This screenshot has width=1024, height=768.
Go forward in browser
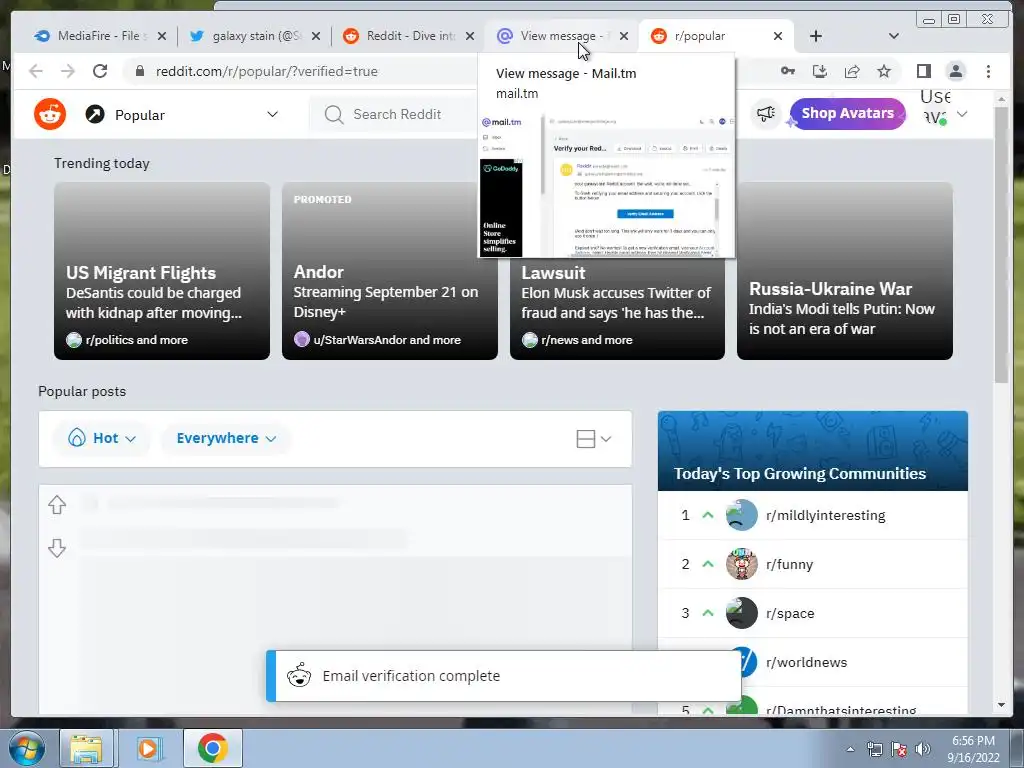click(x=68, y=71)
